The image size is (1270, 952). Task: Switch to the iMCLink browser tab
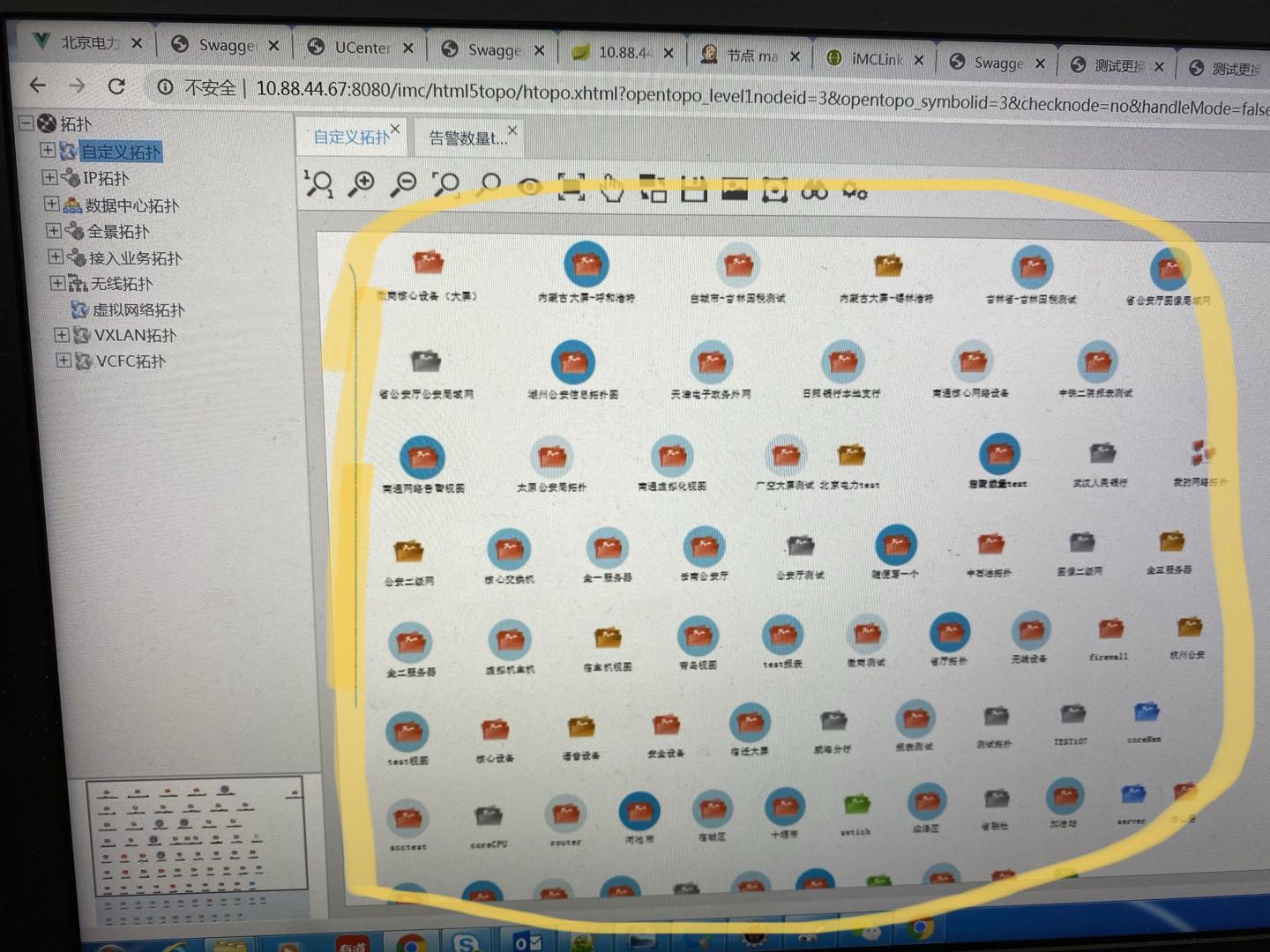click(877, 59)
